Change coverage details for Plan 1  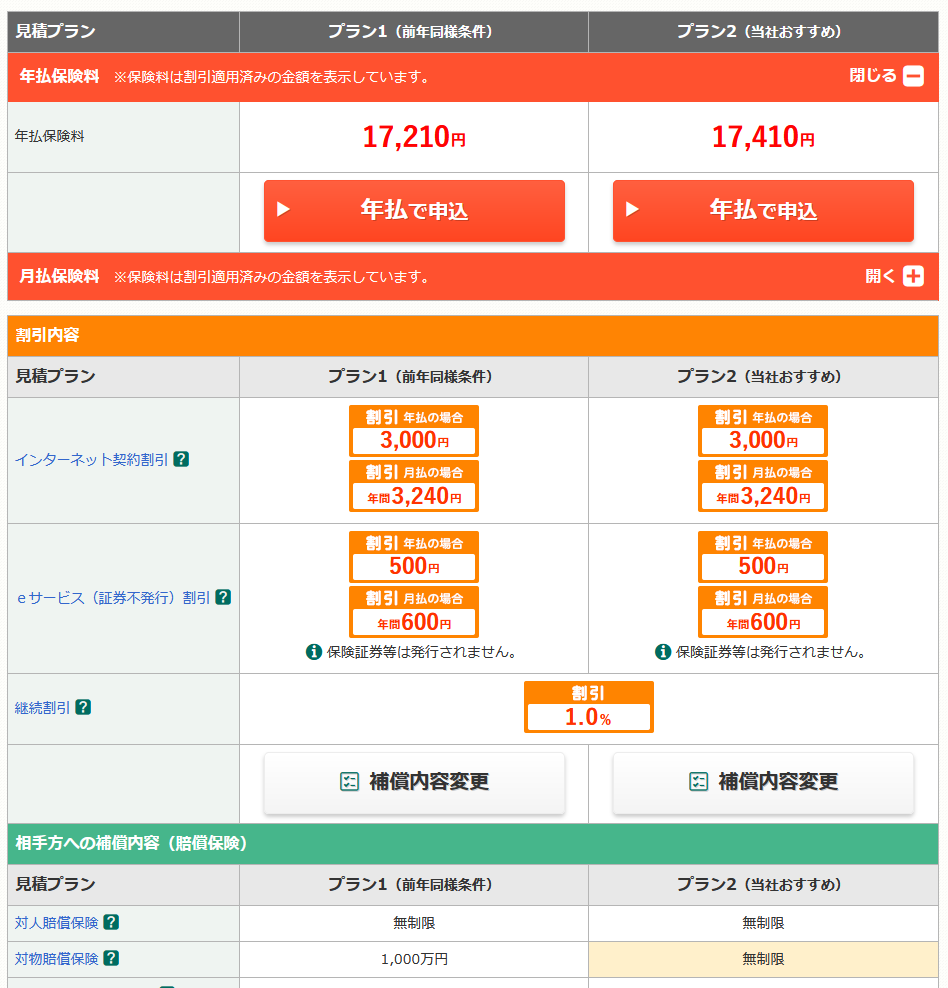click(x=414, y=783)
